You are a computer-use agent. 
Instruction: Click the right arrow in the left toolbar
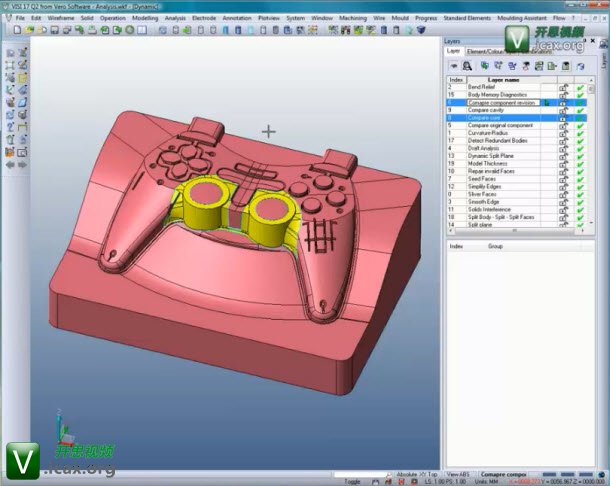23,165
